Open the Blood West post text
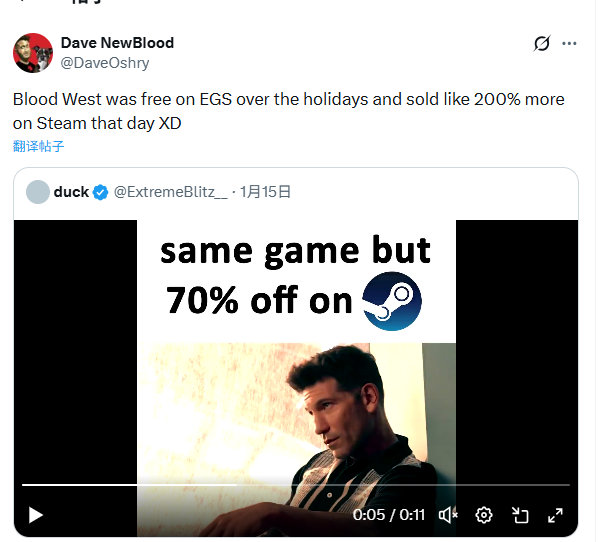 click(288, 111)
